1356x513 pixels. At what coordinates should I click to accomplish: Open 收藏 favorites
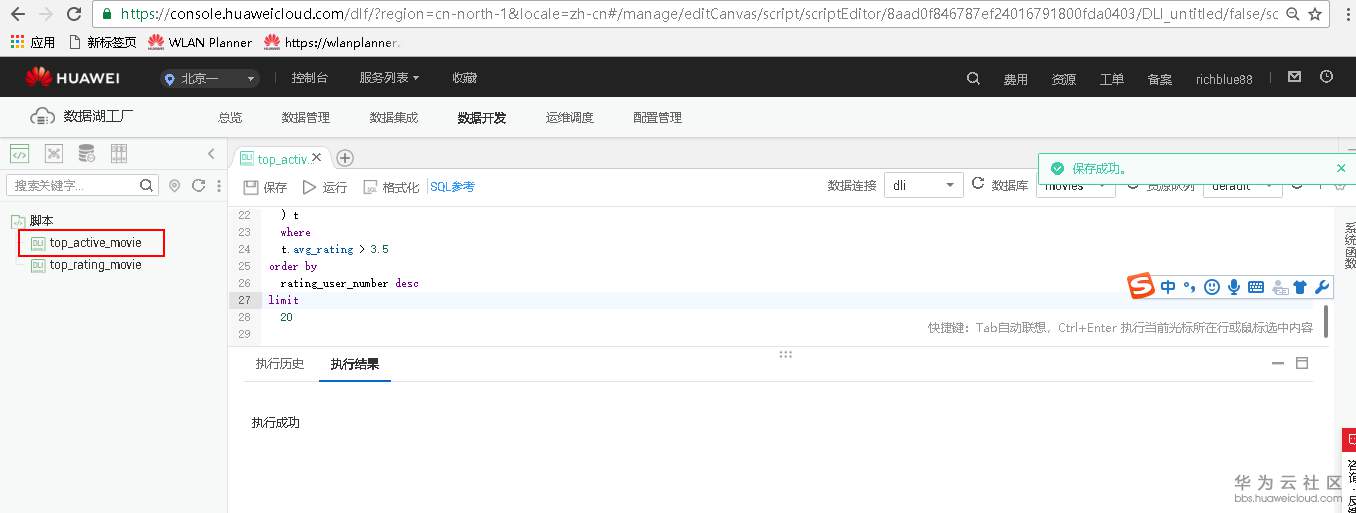[464, 78]
